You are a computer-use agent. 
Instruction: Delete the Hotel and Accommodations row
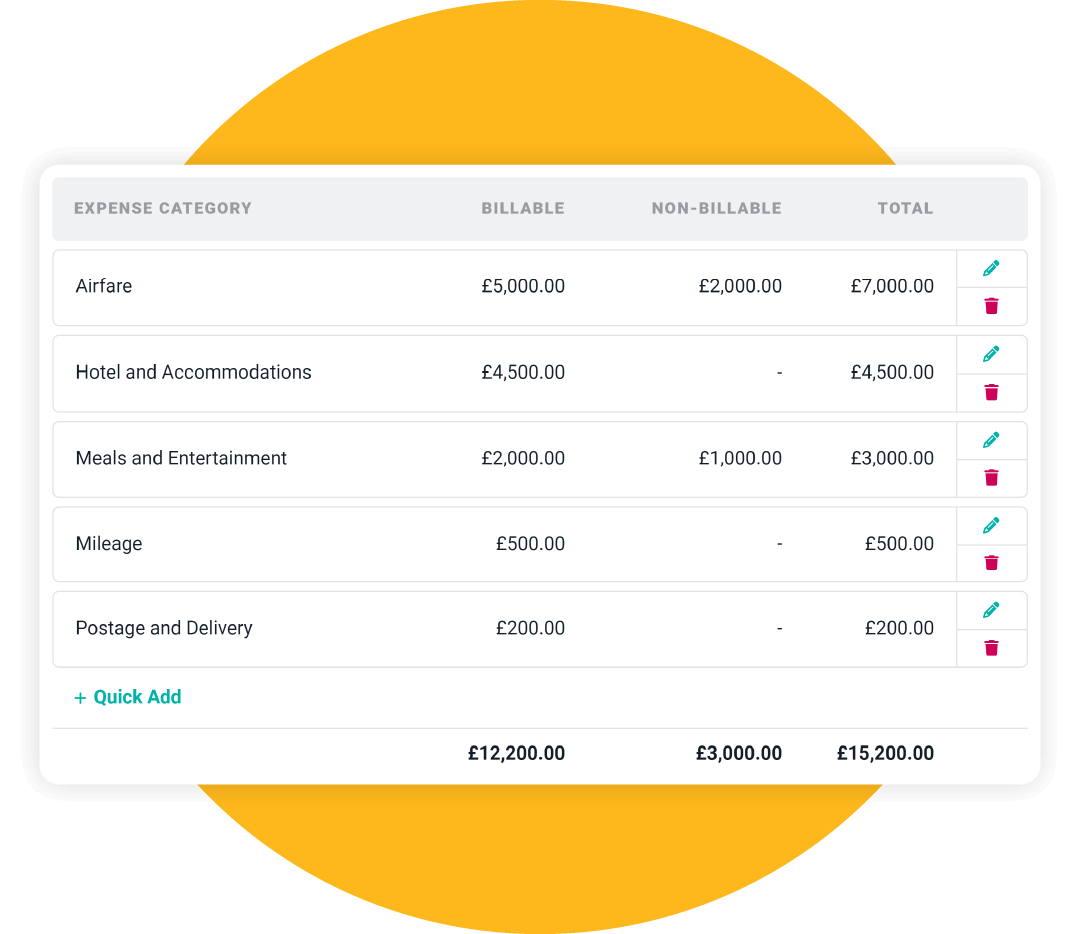pos(991,391)
